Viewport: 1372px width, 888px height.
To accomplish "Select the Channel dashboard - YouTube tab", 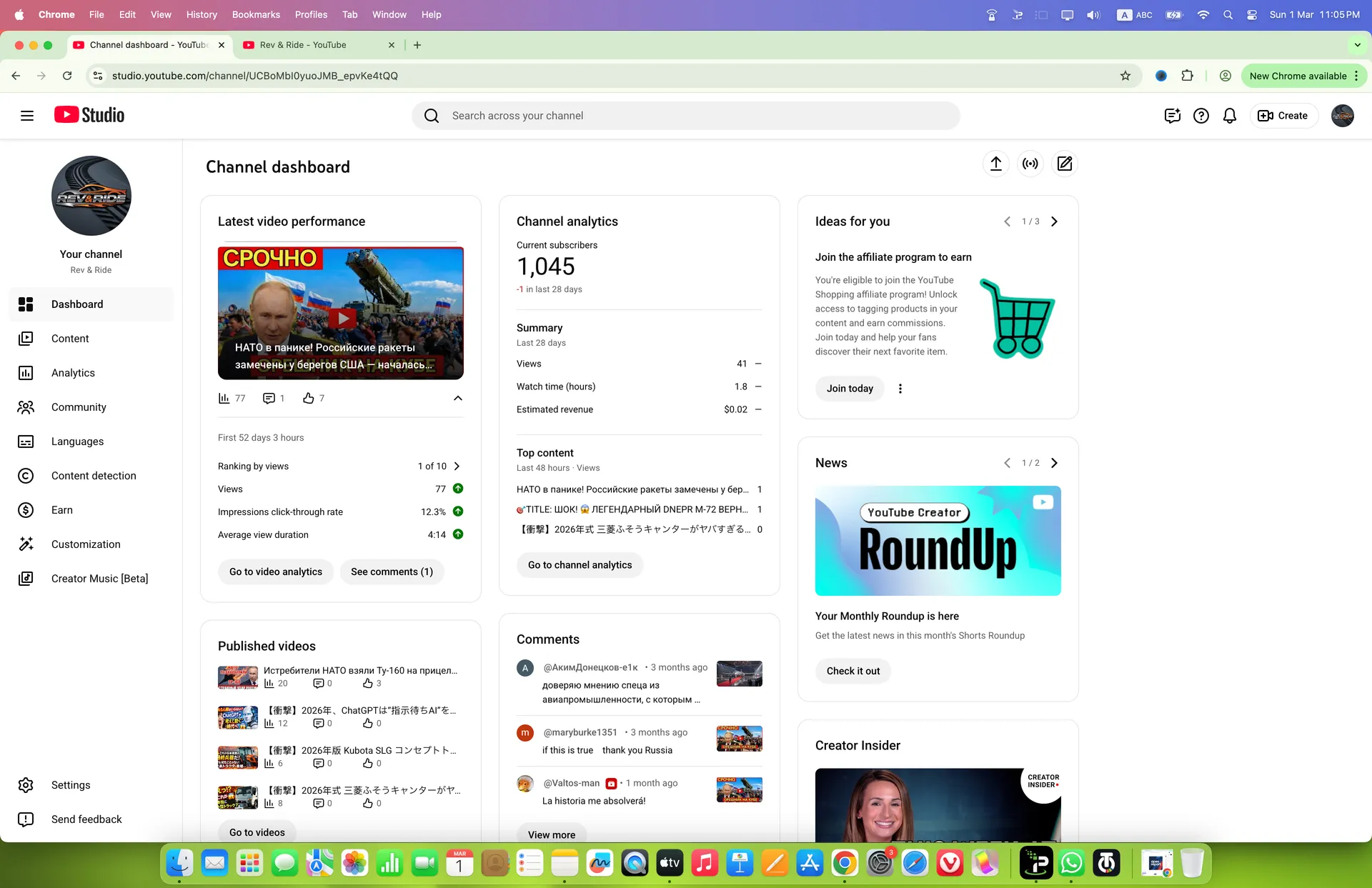I will point(149,45).
